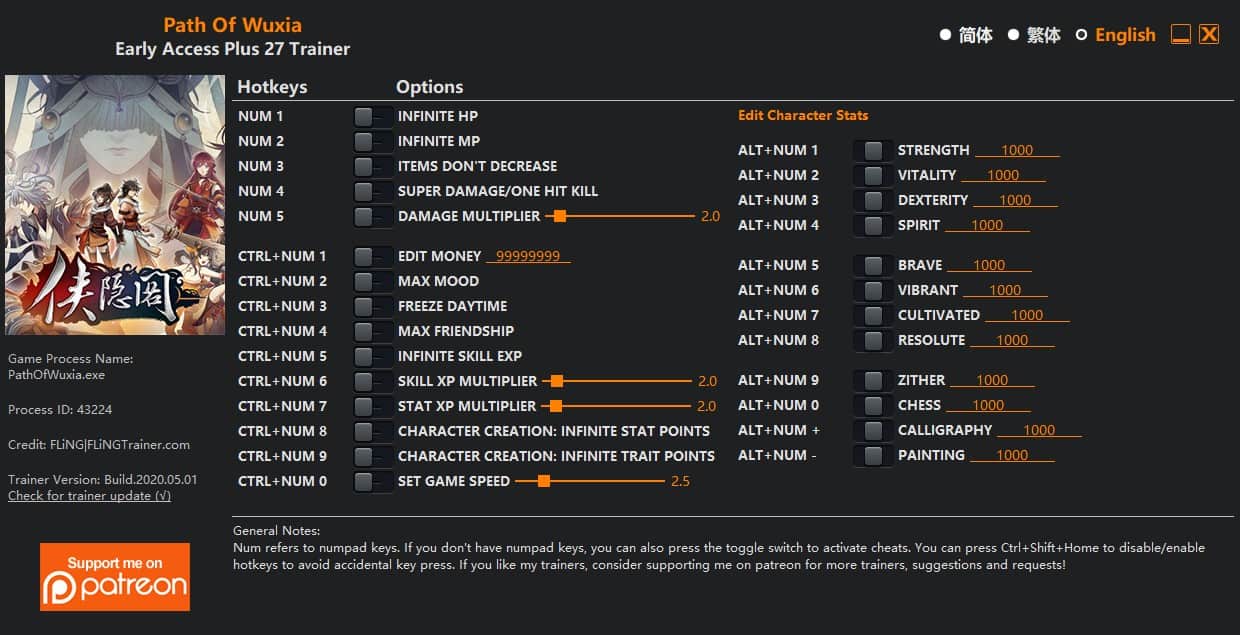Toggle the Damage Multiplier switch
This screenshot has height=635, width=1240.
coord(373,216)
